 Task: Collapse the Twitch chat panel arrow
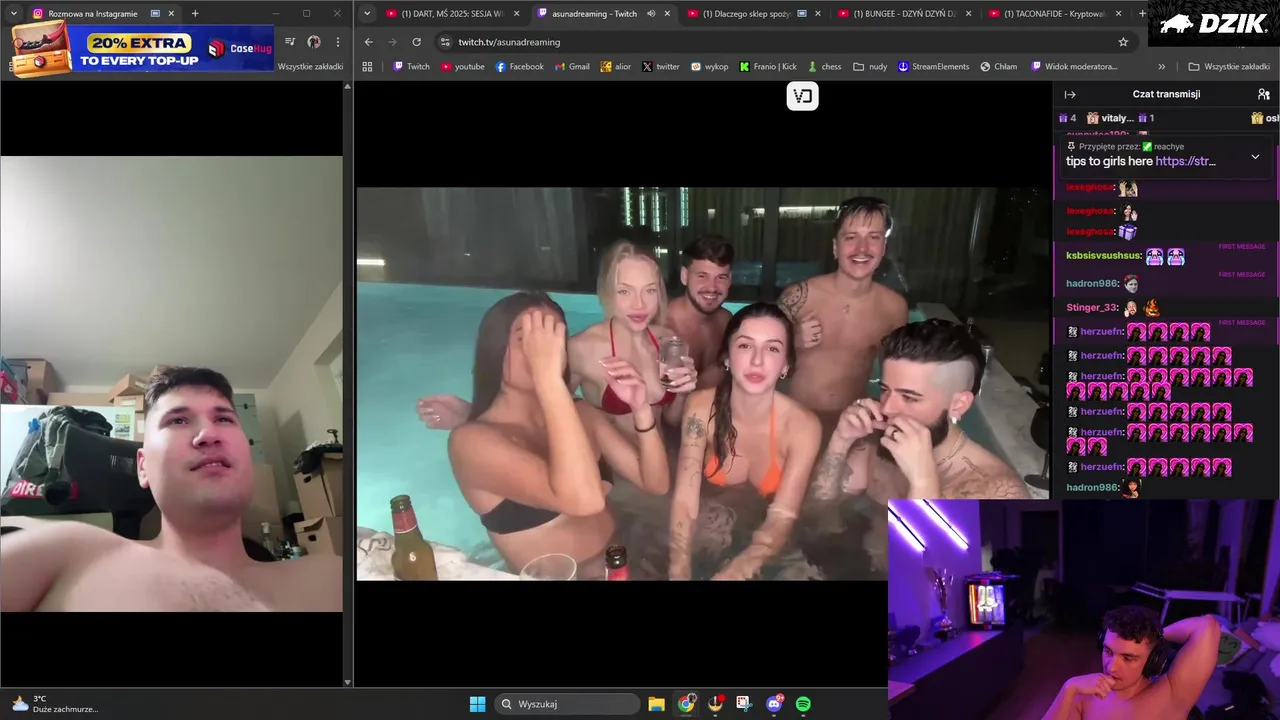(x=1069, y=94)
